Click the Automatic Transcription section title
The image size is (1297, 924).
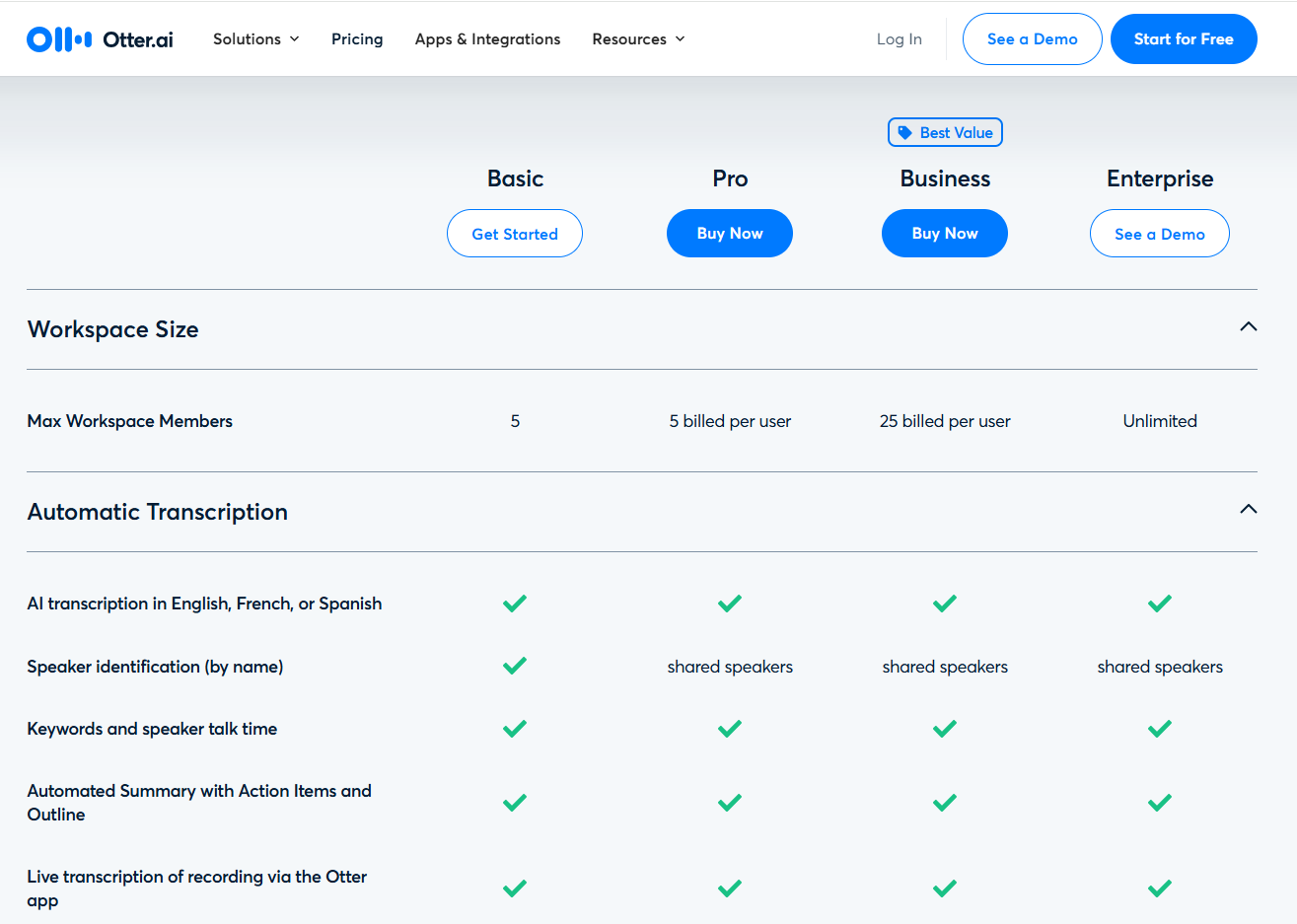click(158, 512)
